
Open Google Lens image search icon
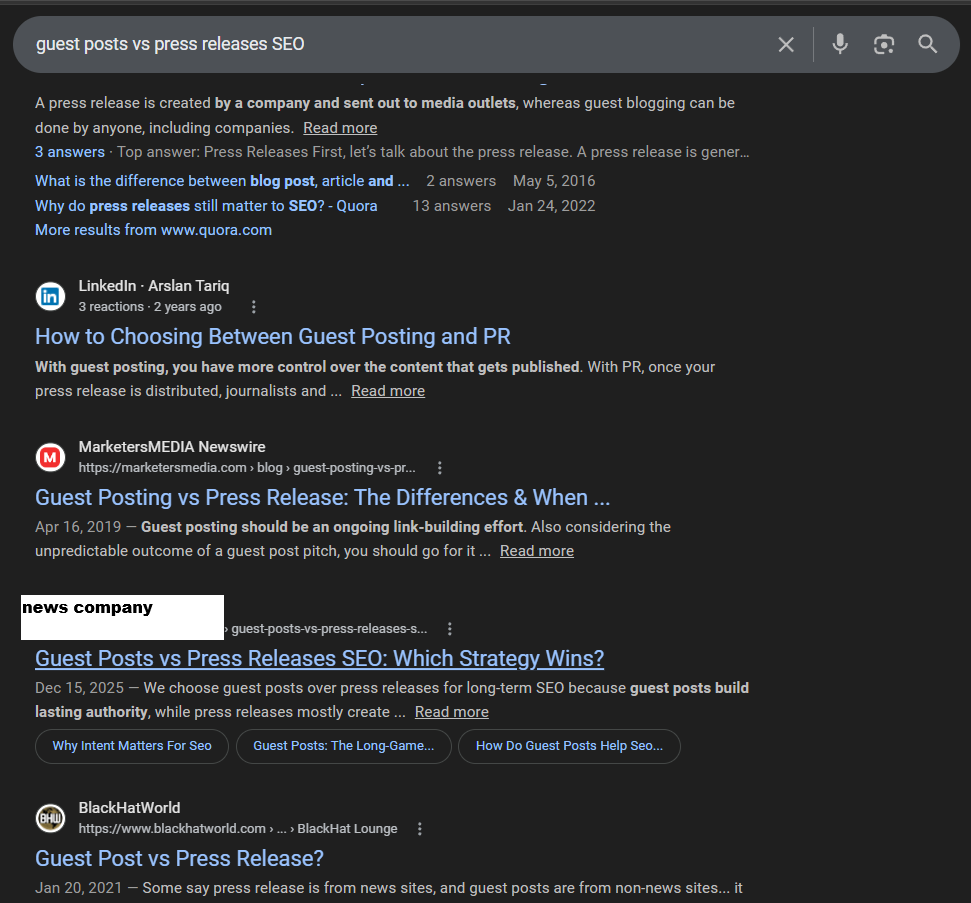click(883, 44)
